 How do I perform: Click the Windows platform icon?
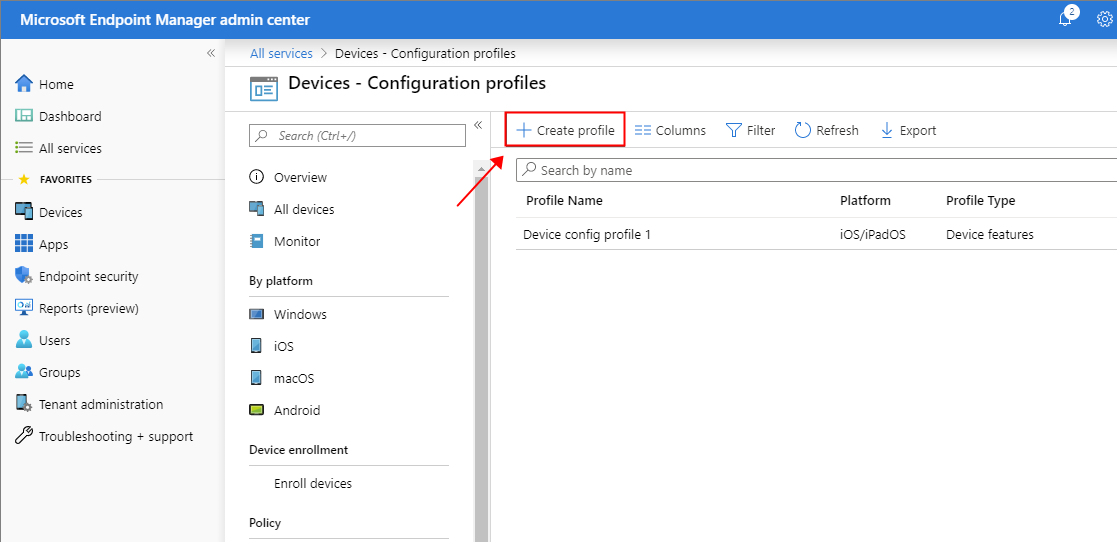[256, 314]
